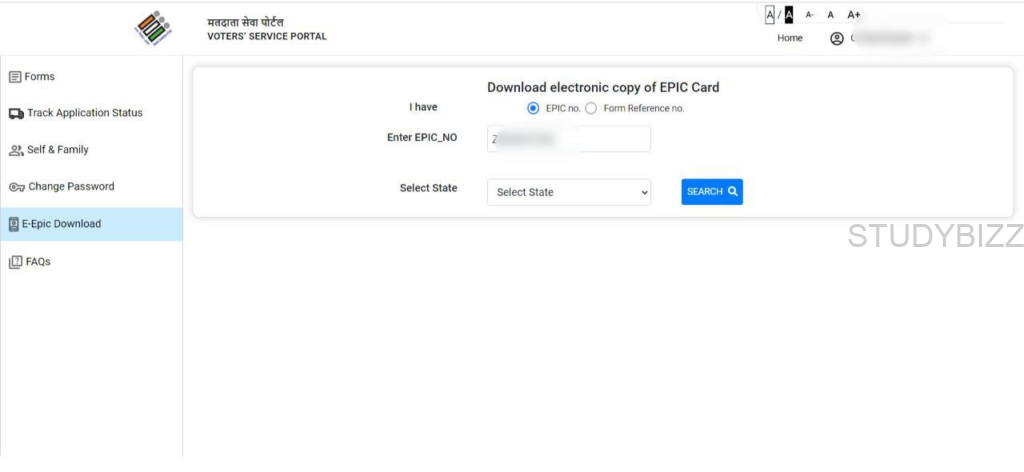Viewport: 1024px width, 472px height.
Task: Decrease font size with A- button
Action: (x=810, y=15)
